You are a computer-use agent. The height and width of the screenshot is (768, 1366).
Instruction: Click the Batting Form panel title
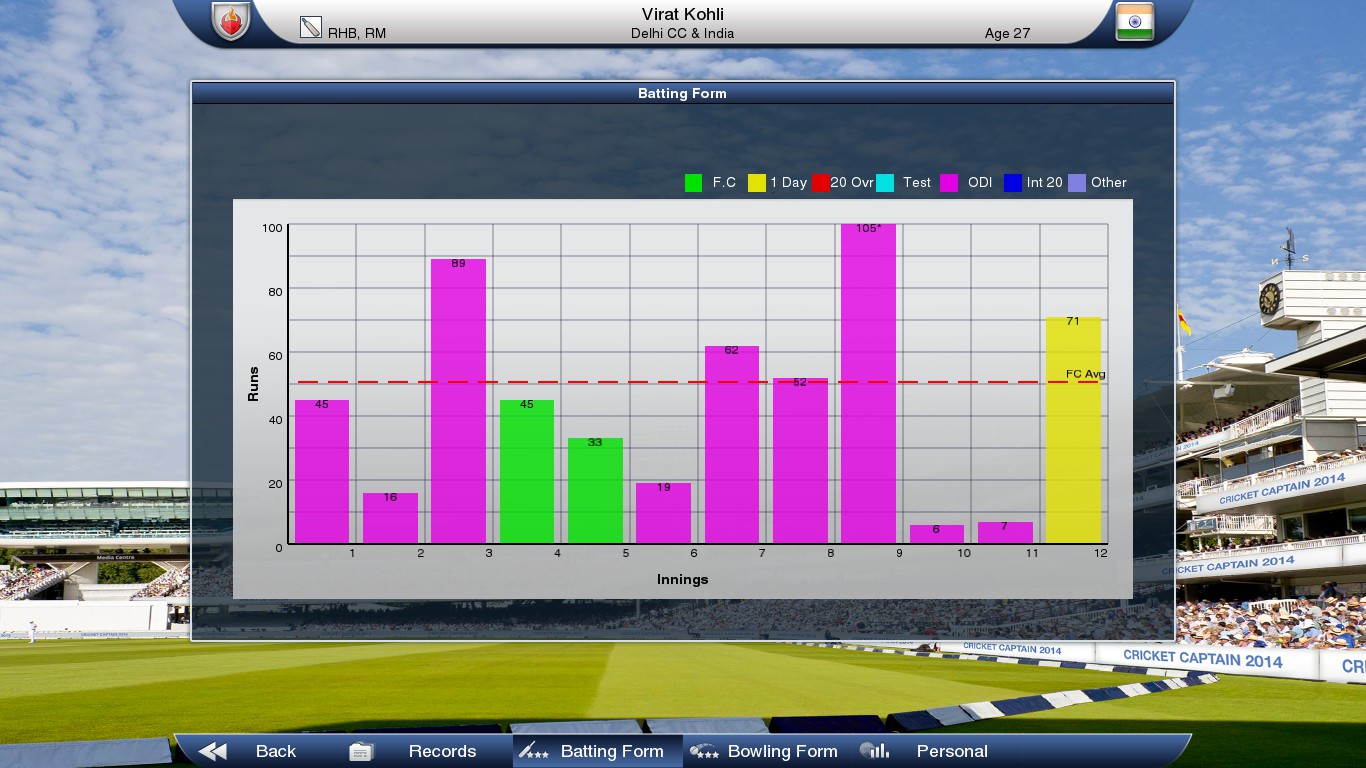click(682, 93)
